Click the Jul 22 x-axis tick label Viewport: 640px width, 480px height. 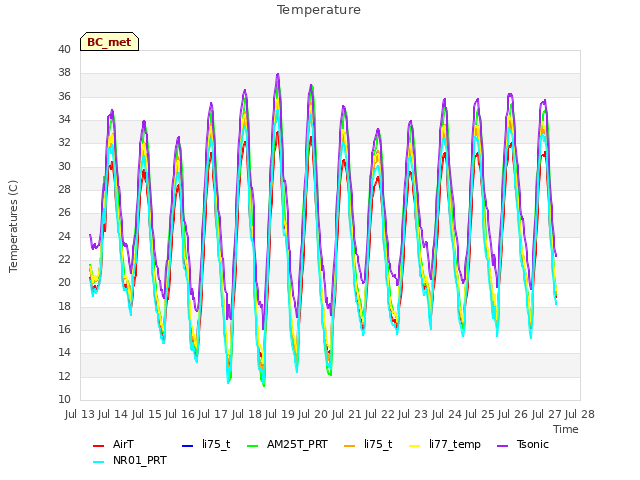tap(380, 414)
